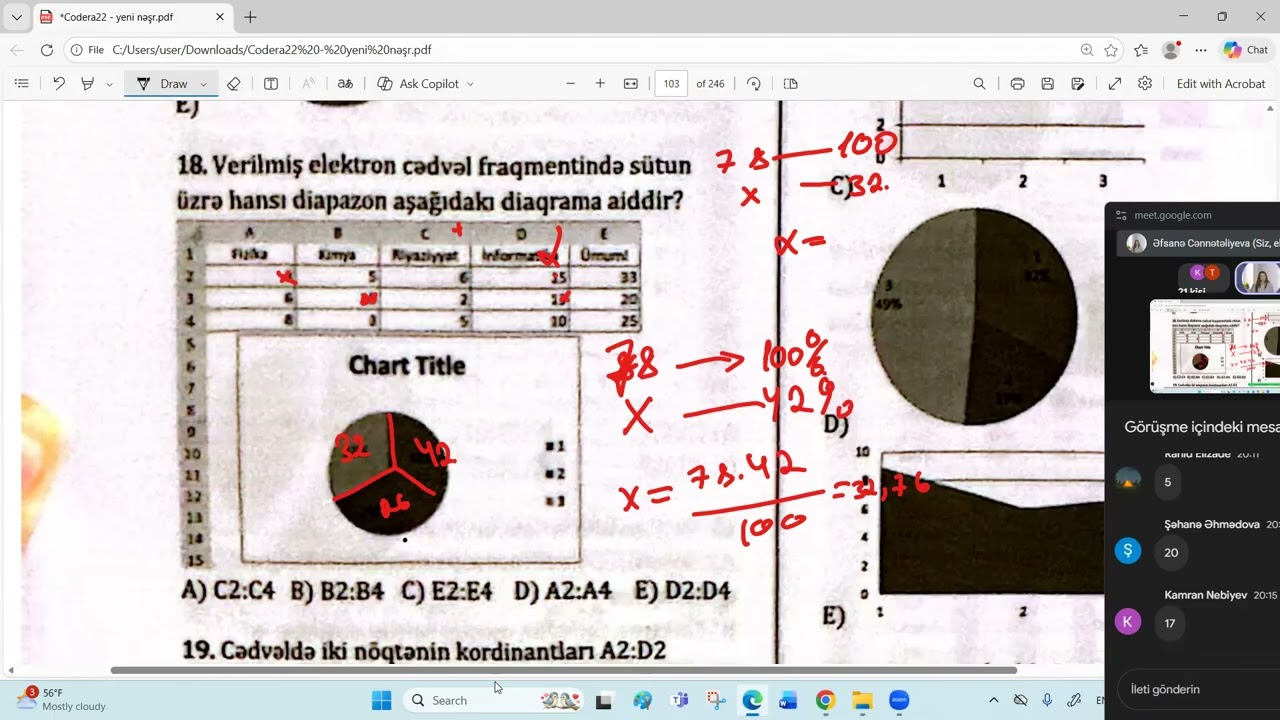Open the browser profile avatar
Image resolution: width=1280 pixels, height=720 pixels.
pyautogui.click(x=1171, y=50)
